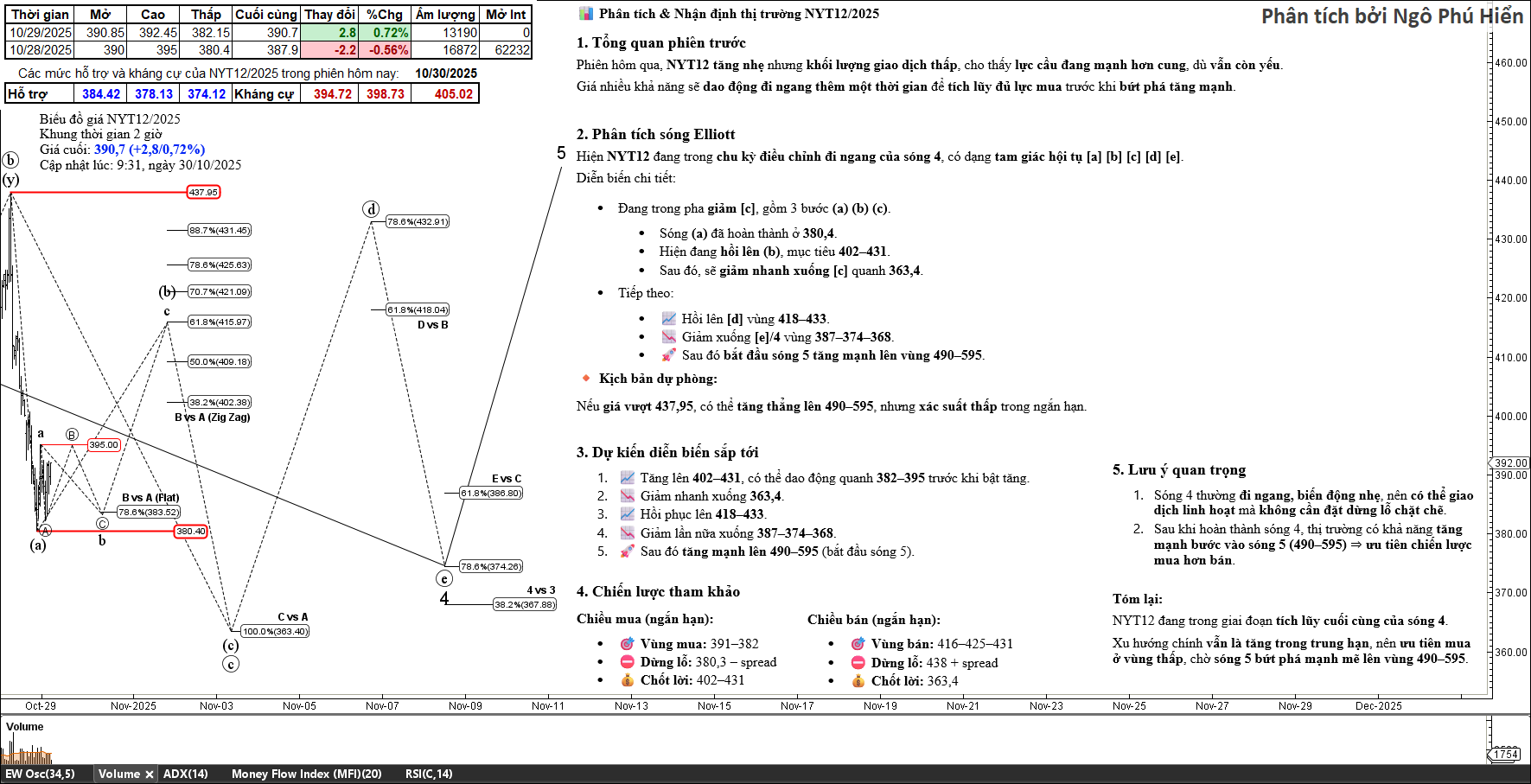Click the target icon next to 'Vùng mua'
Screen dimensions: 1531x784
(628, 644)
